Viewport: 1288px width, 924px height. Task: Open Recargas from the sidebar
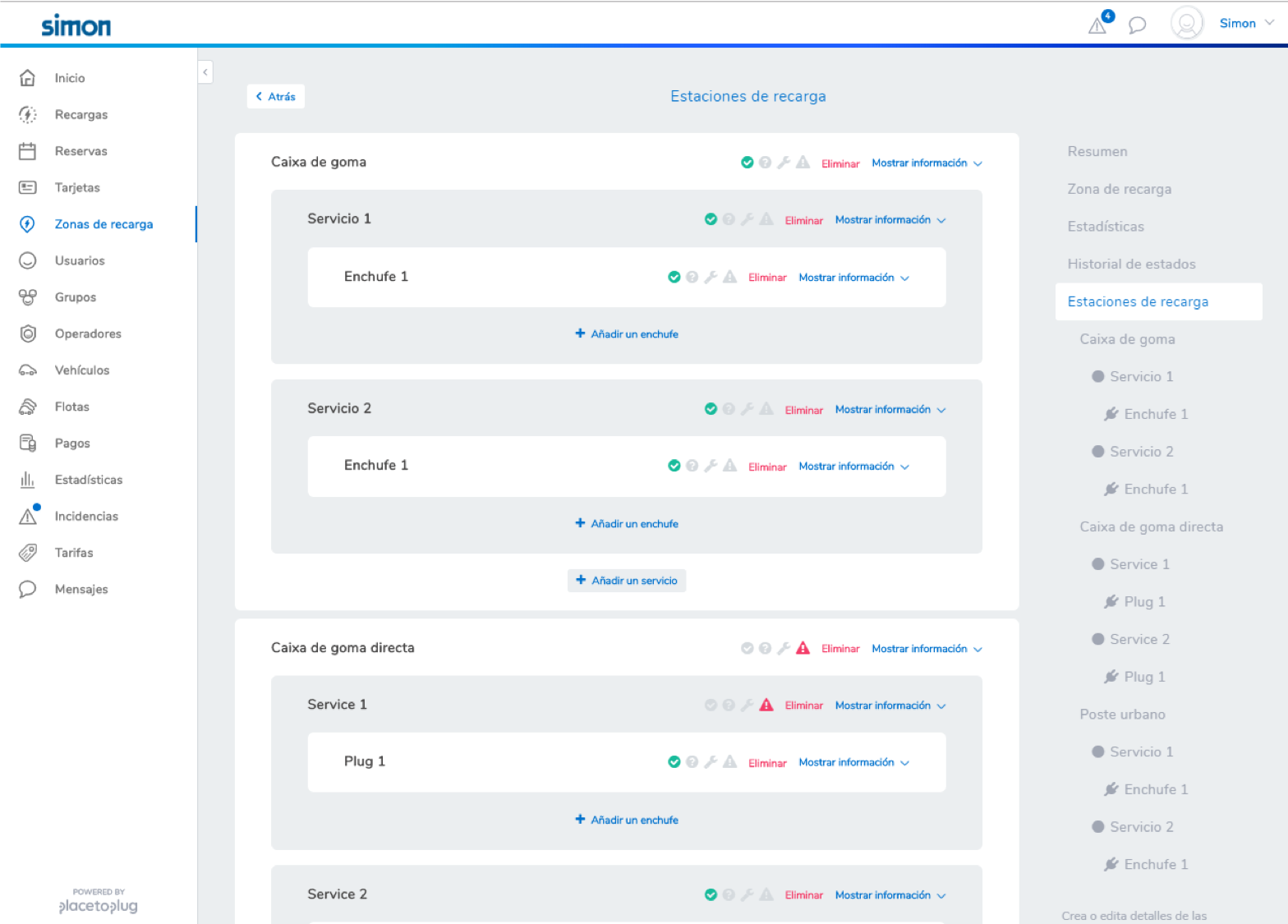click(81, 114)
